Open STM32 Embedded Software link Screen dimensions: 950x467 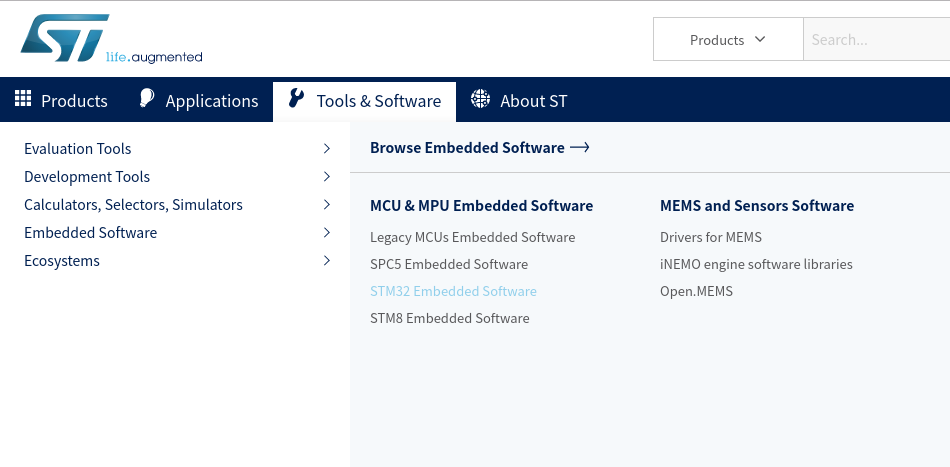click(x=453, y=291)
